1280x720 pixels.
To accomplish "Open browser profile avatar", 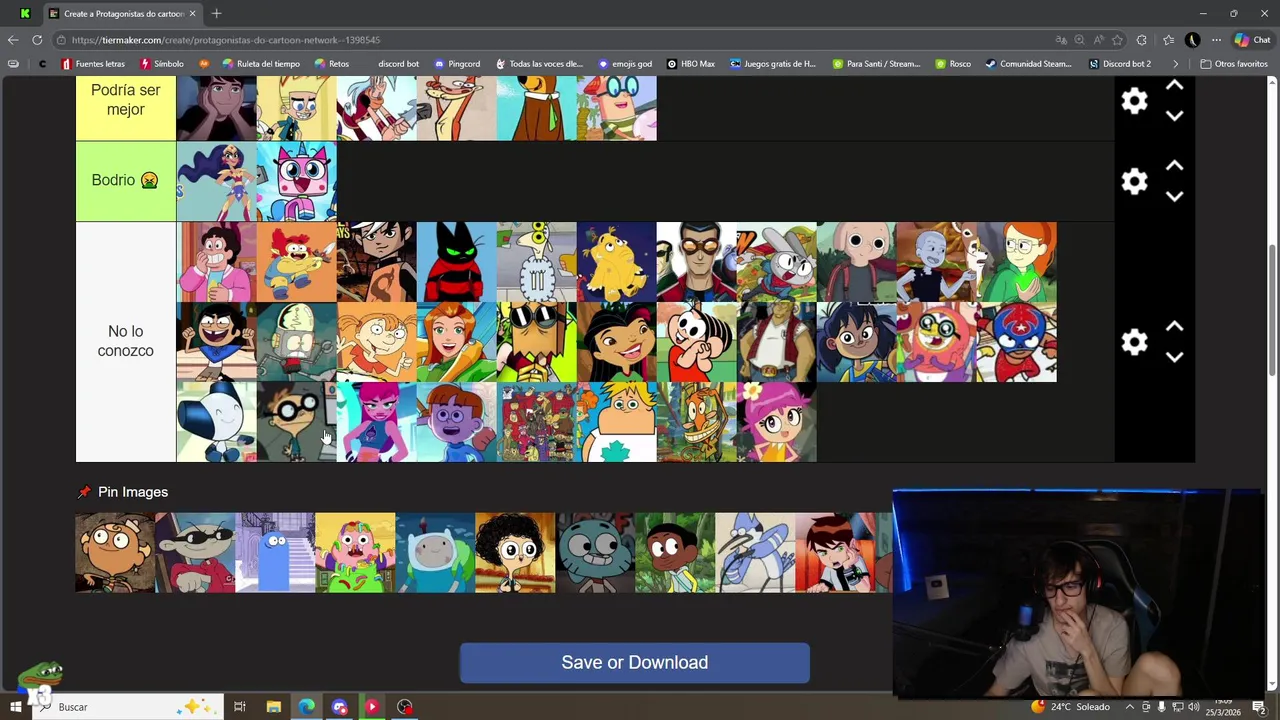I will coord(1192,40).
